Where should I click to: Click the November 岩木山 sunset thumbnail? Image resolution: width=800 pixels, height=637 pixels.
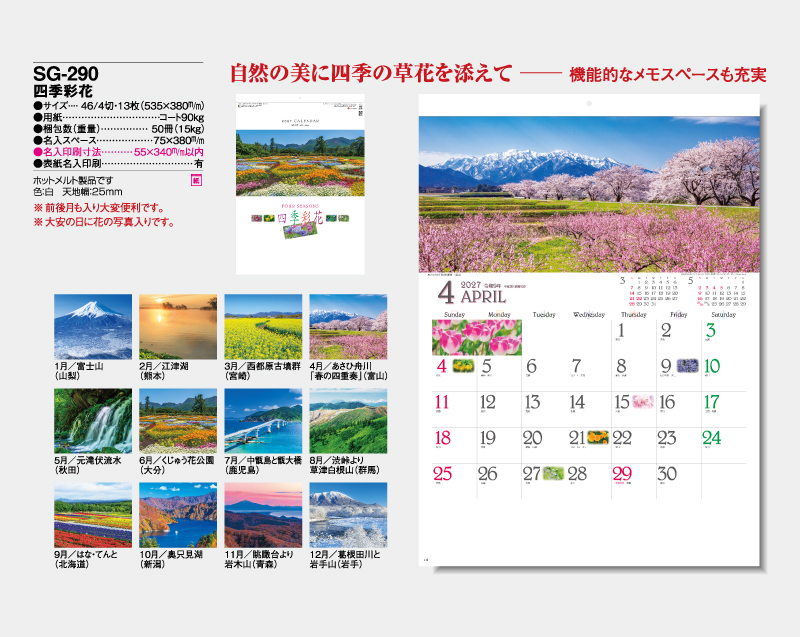263,515
